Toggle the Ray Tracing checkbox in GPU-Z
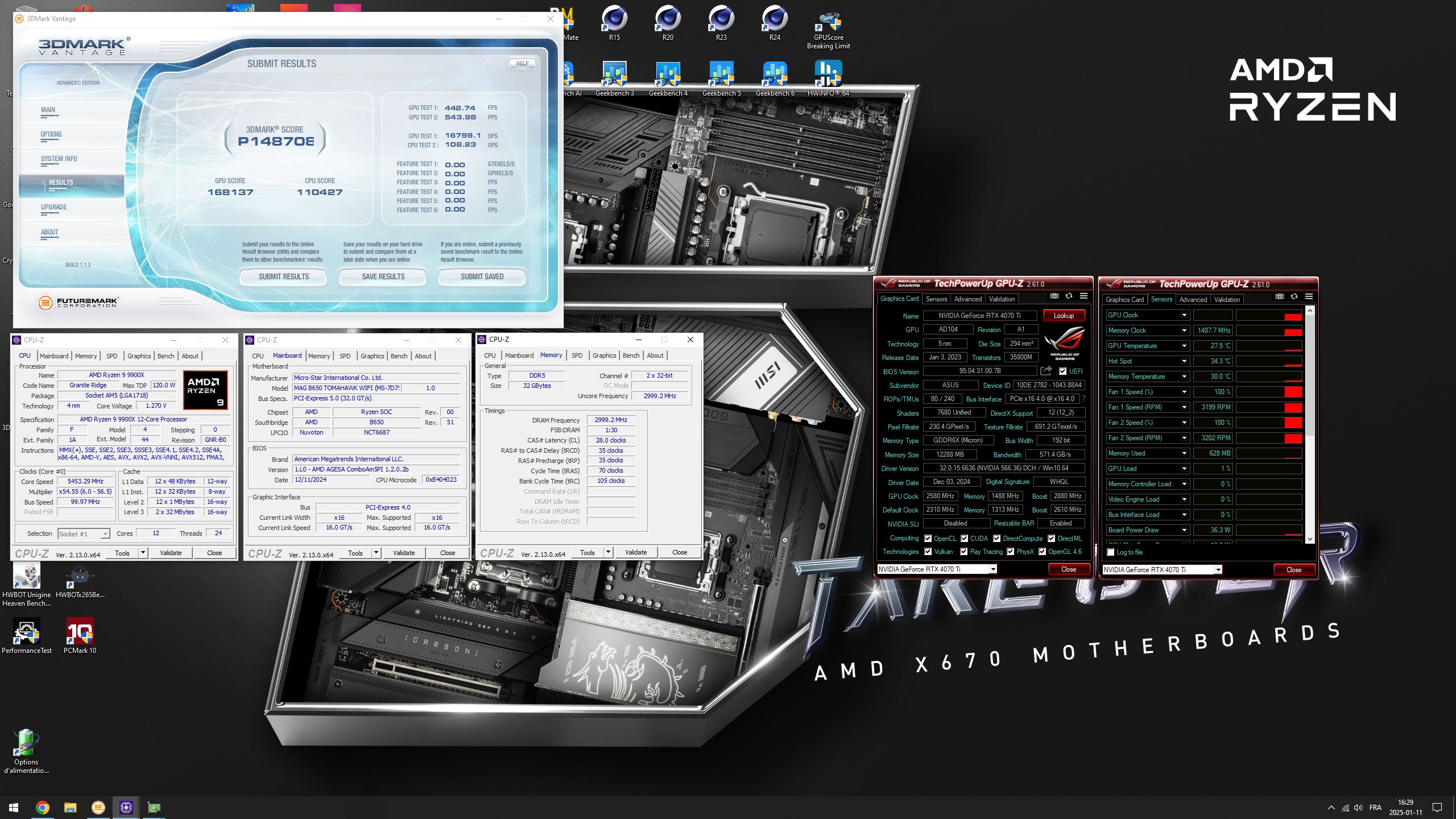Screen dimensions: 1456x819 pos(964,552)
